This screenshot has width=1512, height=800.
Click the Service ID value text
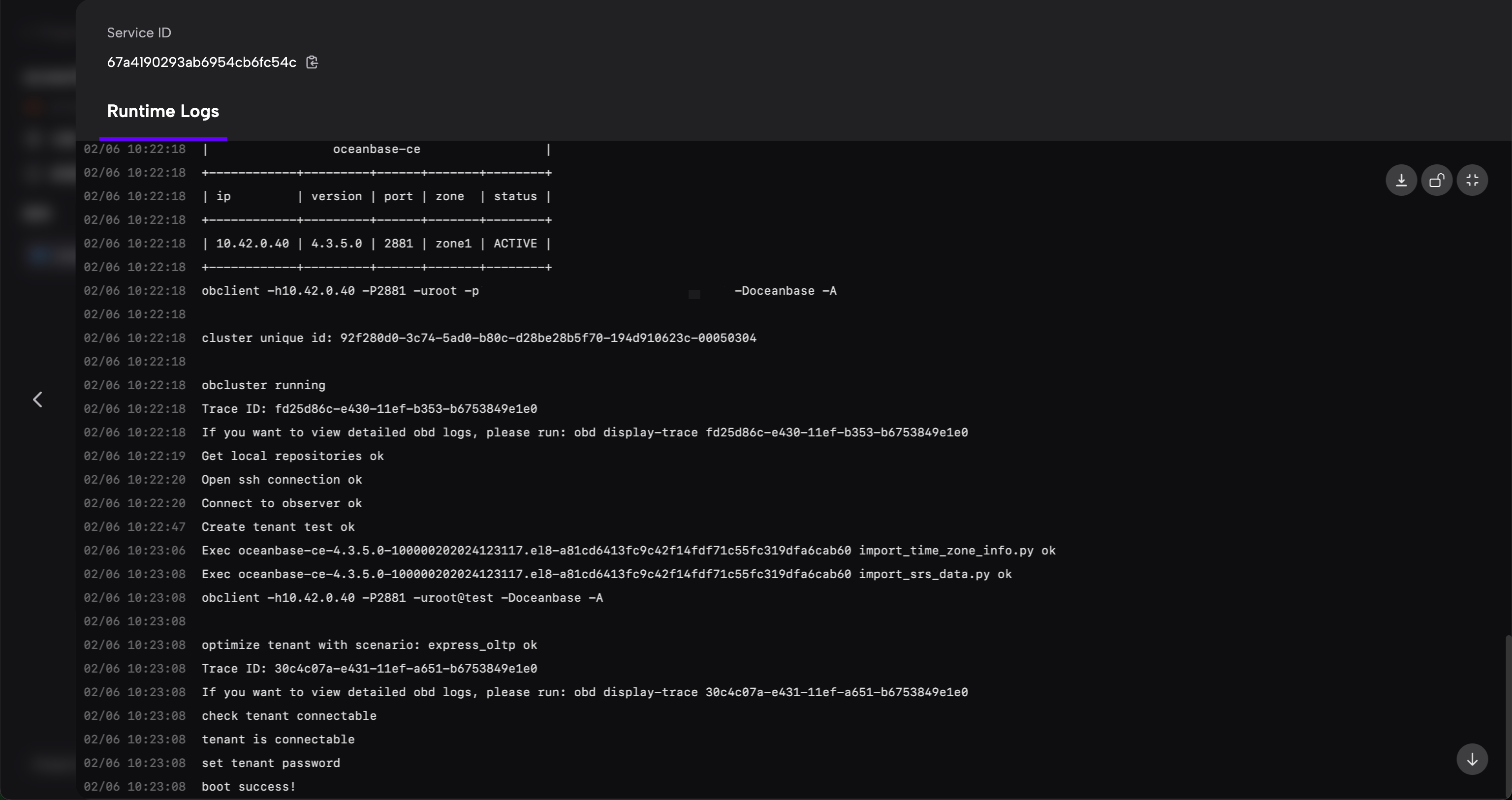pyautogui.click(x=201, y=62)
